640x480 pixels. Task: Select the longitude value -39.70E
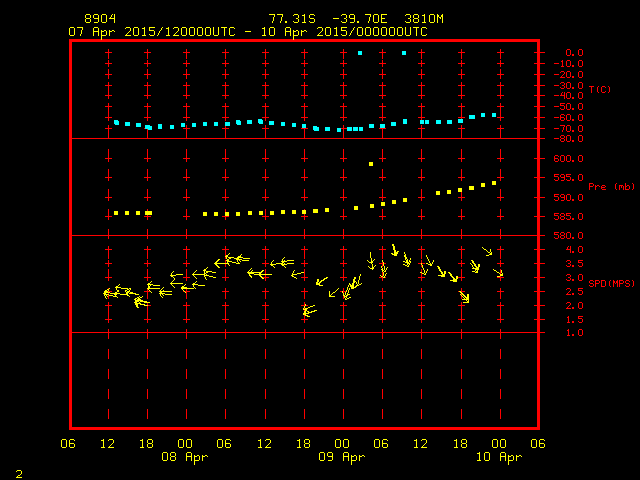point(359,19)
